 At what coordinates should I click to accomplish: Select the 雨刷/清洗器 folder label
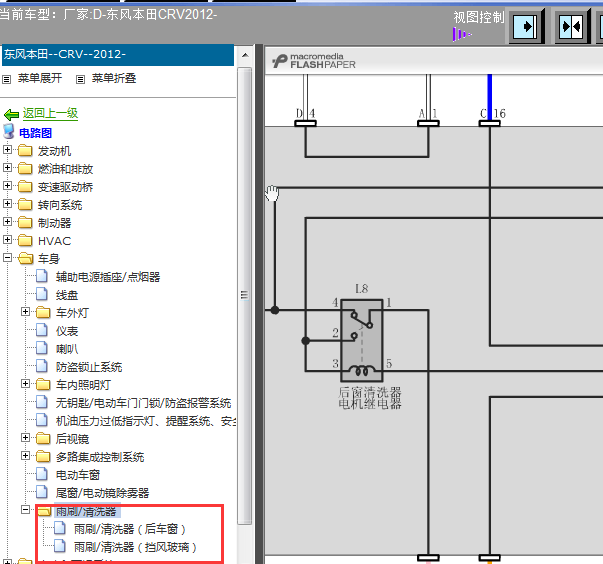(86, 511)
